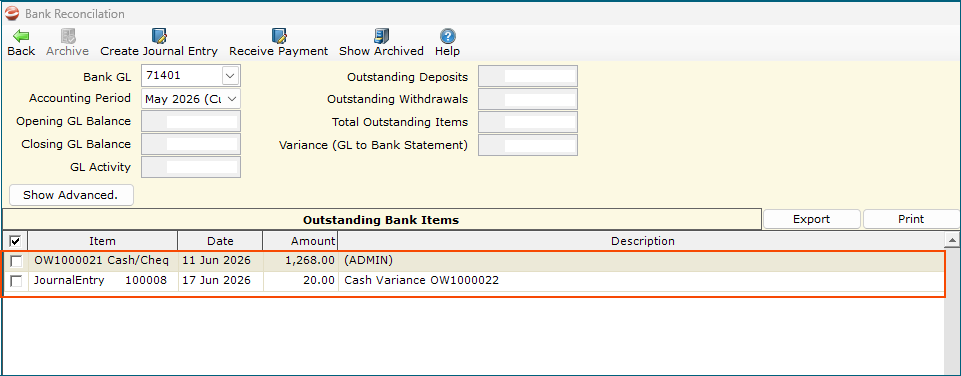Click the green Back arrow icon
The image size is (961, 376).
coord(21,36)
